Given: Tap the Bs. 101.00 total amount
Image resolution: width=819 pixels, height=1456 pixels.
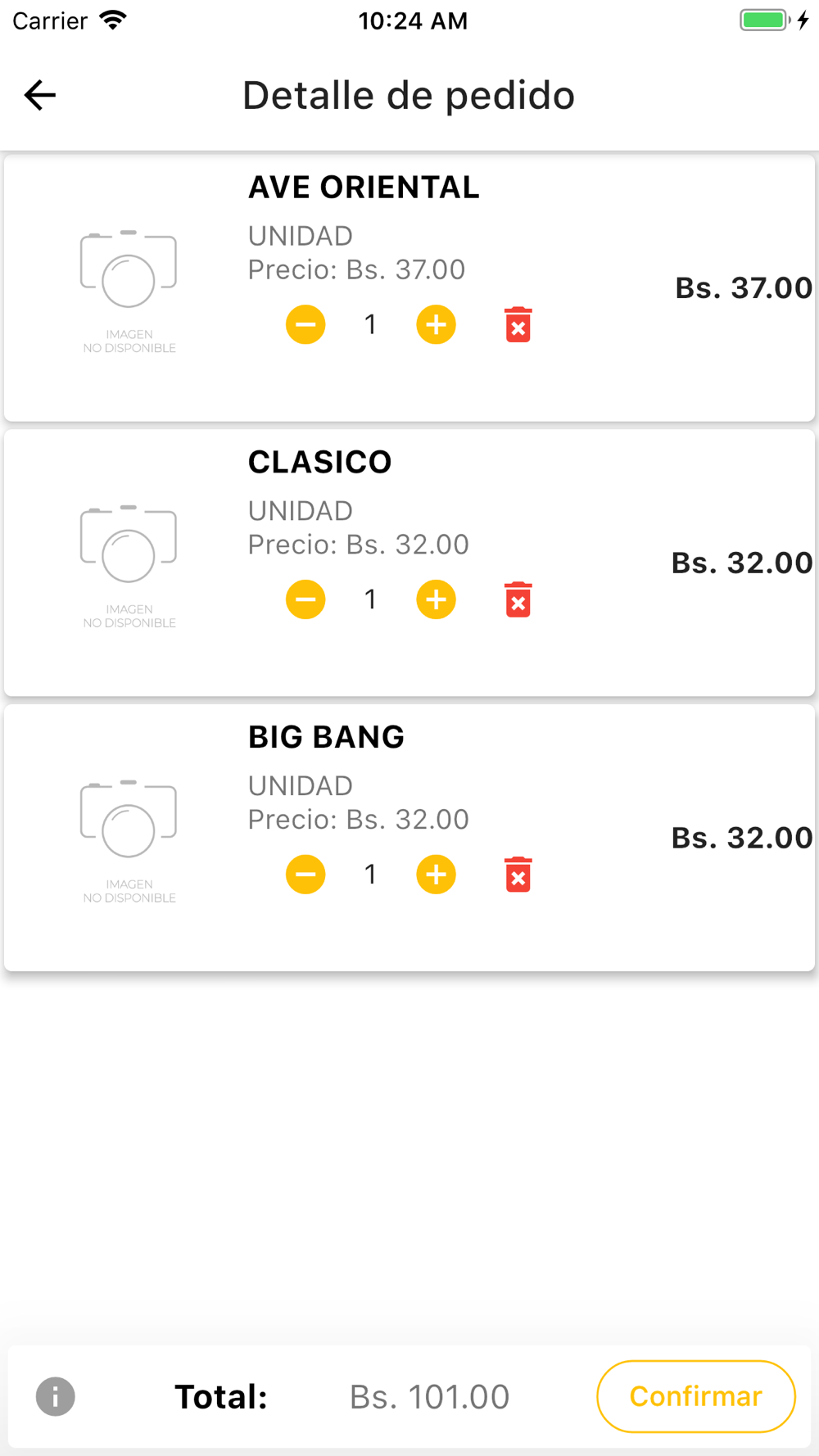Looking at the screenshot, I should (429, 1397).
